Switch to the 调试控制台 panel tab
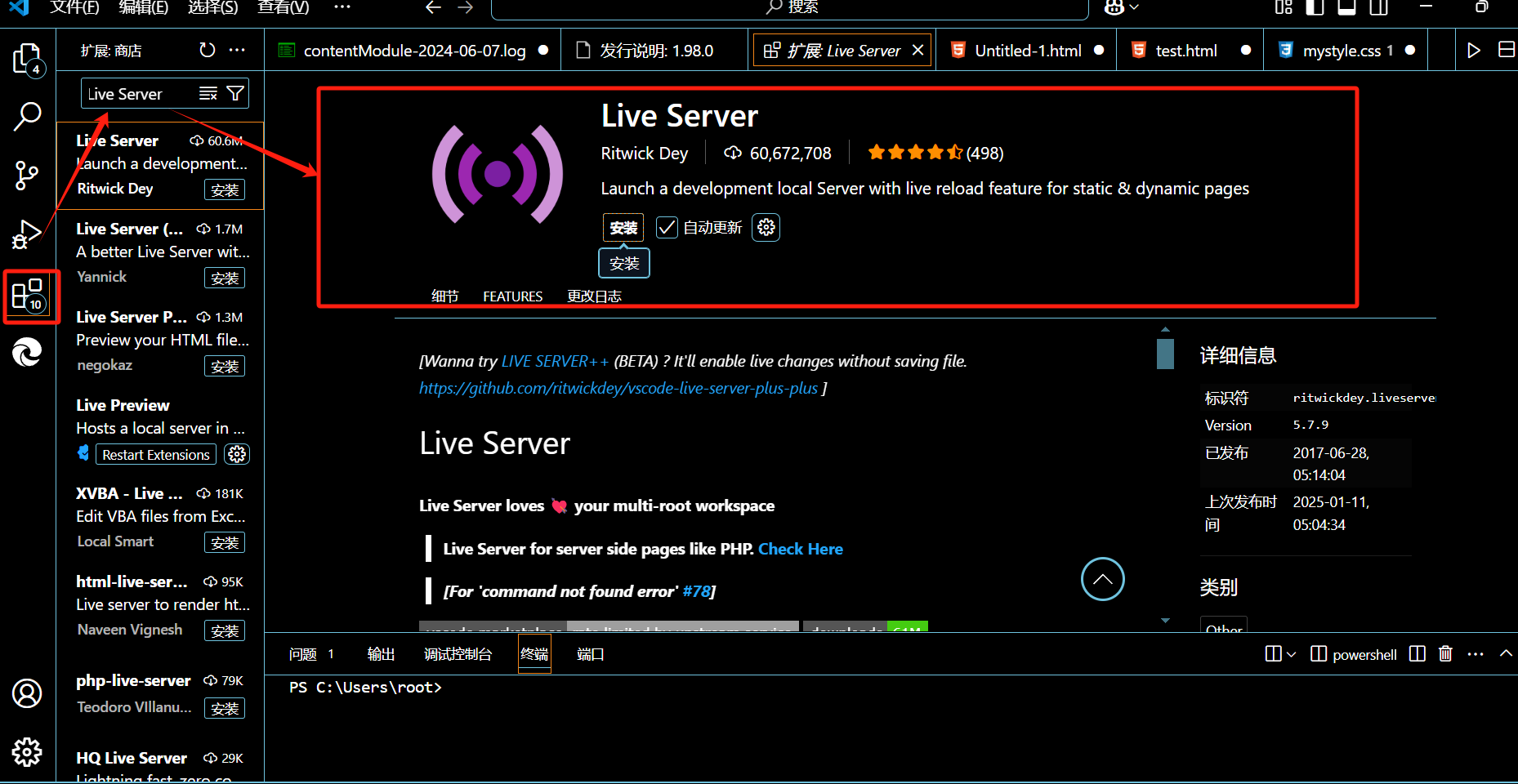The image size is (1518, 784). pyautogui.click(x=458, y=654)
